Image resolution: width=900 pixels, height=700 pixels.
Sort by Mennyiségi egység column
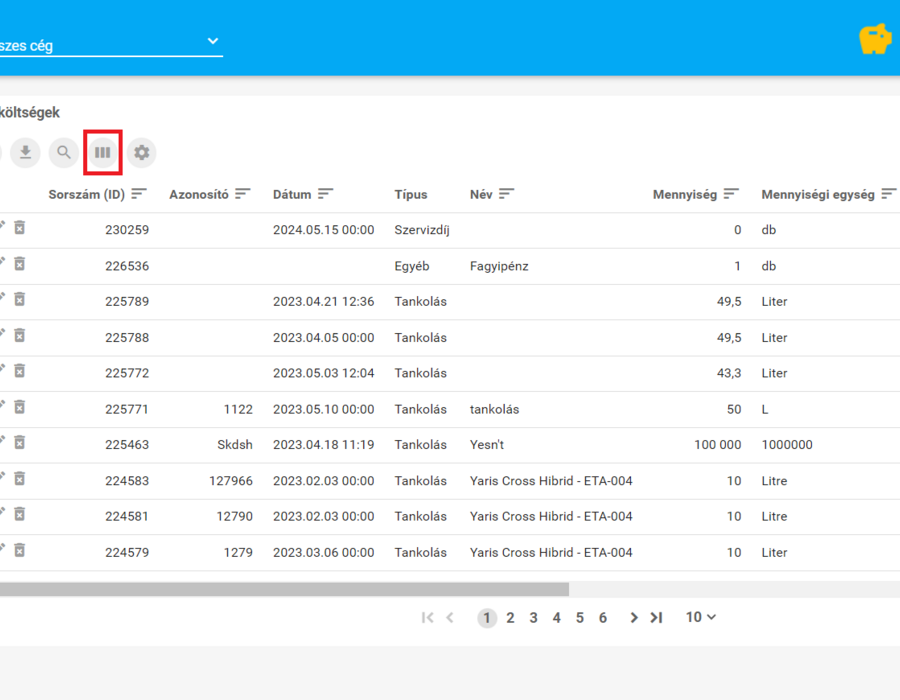click(x=889, y=194)
